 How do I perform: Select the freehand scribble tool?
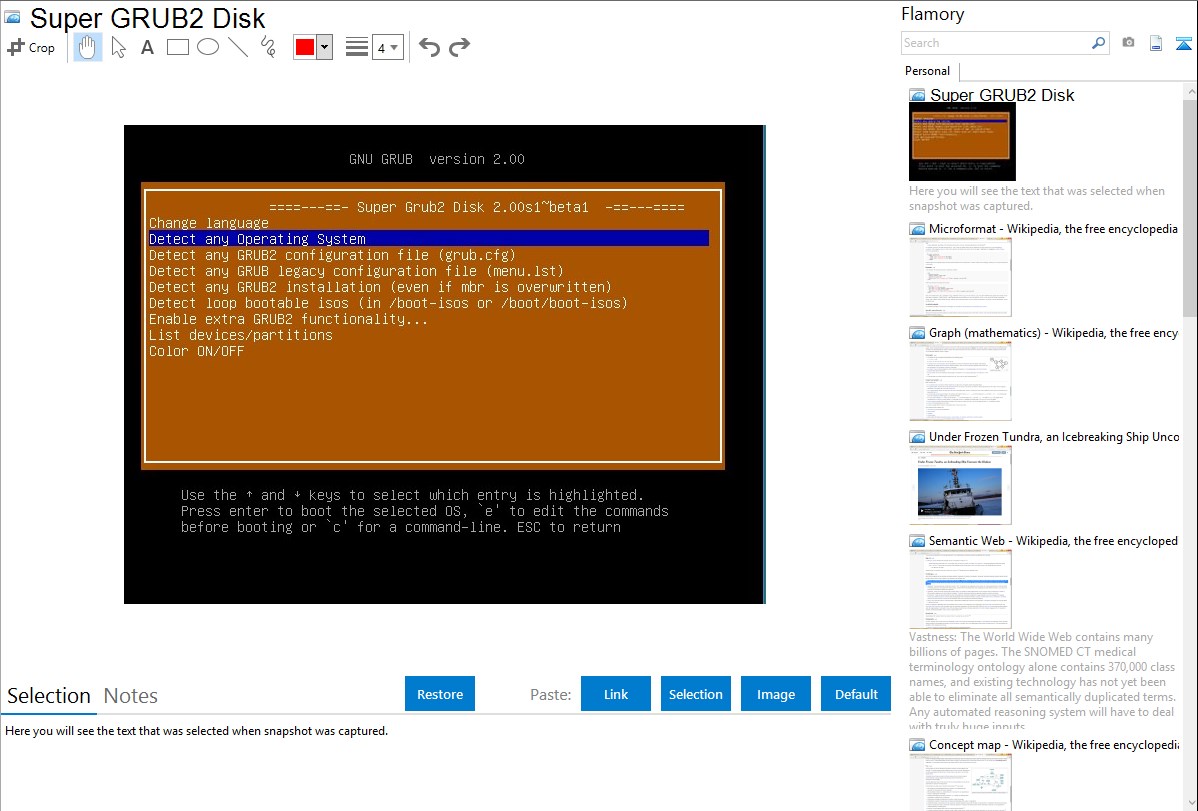pos(268,47)
